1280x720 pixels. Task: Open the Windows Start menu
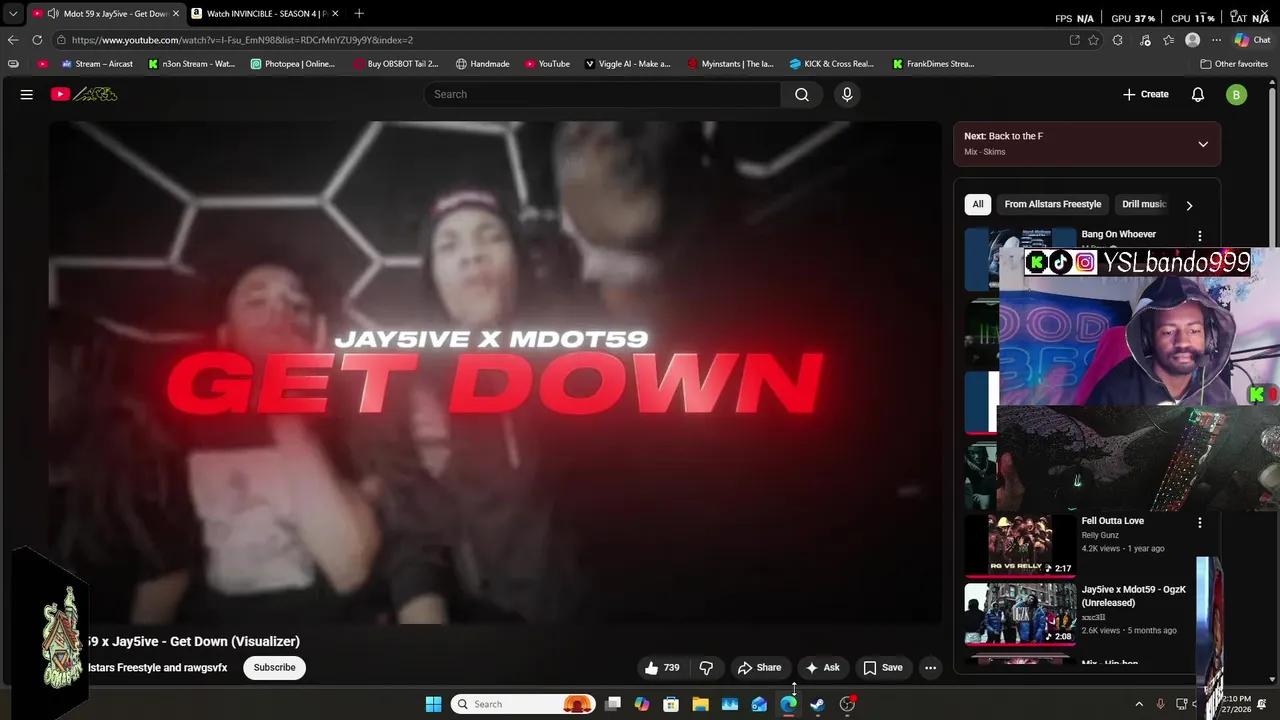(x=434, y=704)
